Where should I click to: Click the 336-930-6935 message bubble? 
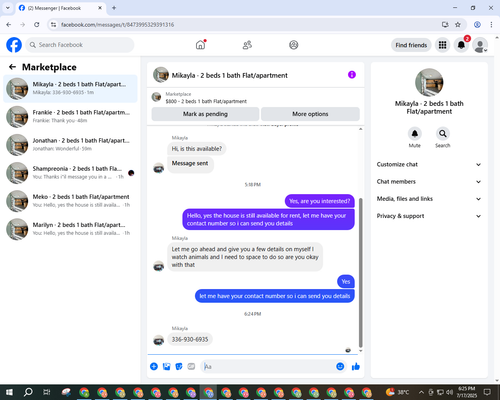[190, 339]
